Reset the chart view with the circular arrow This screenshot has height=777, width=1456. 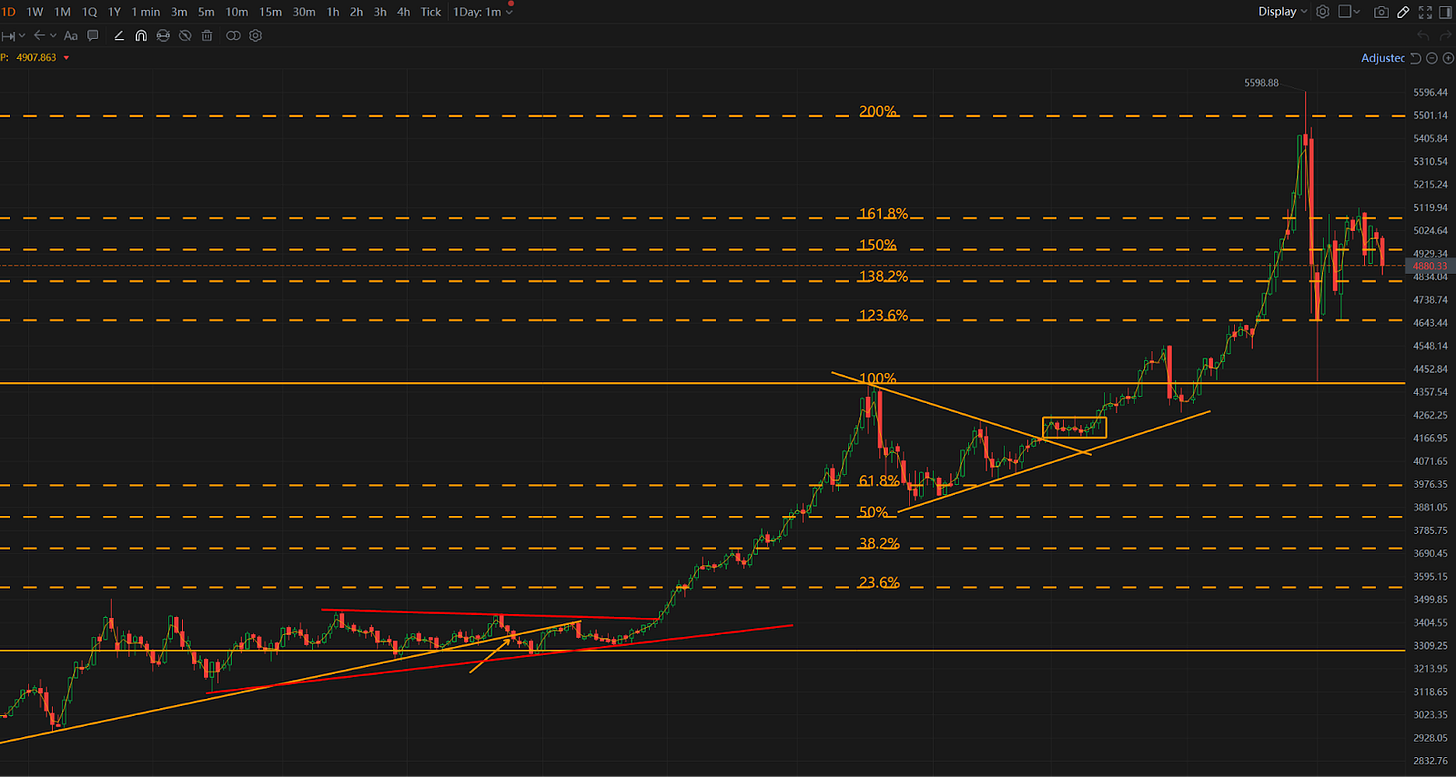[1416, 58]
